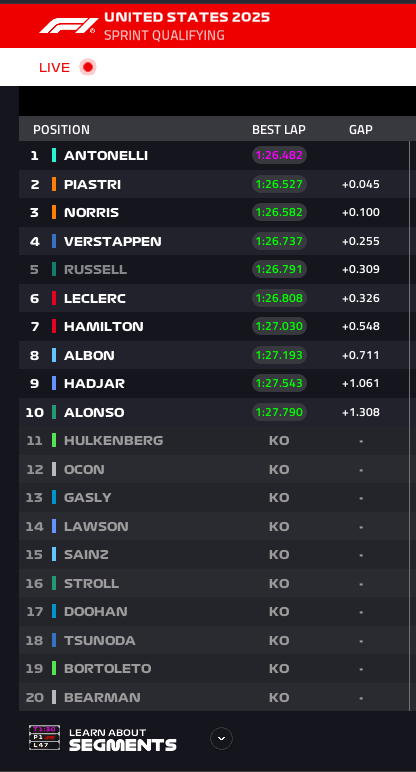
Task: Click the red LIVE indicator dot
Action: pyautogui.click(x=88, y=67)
